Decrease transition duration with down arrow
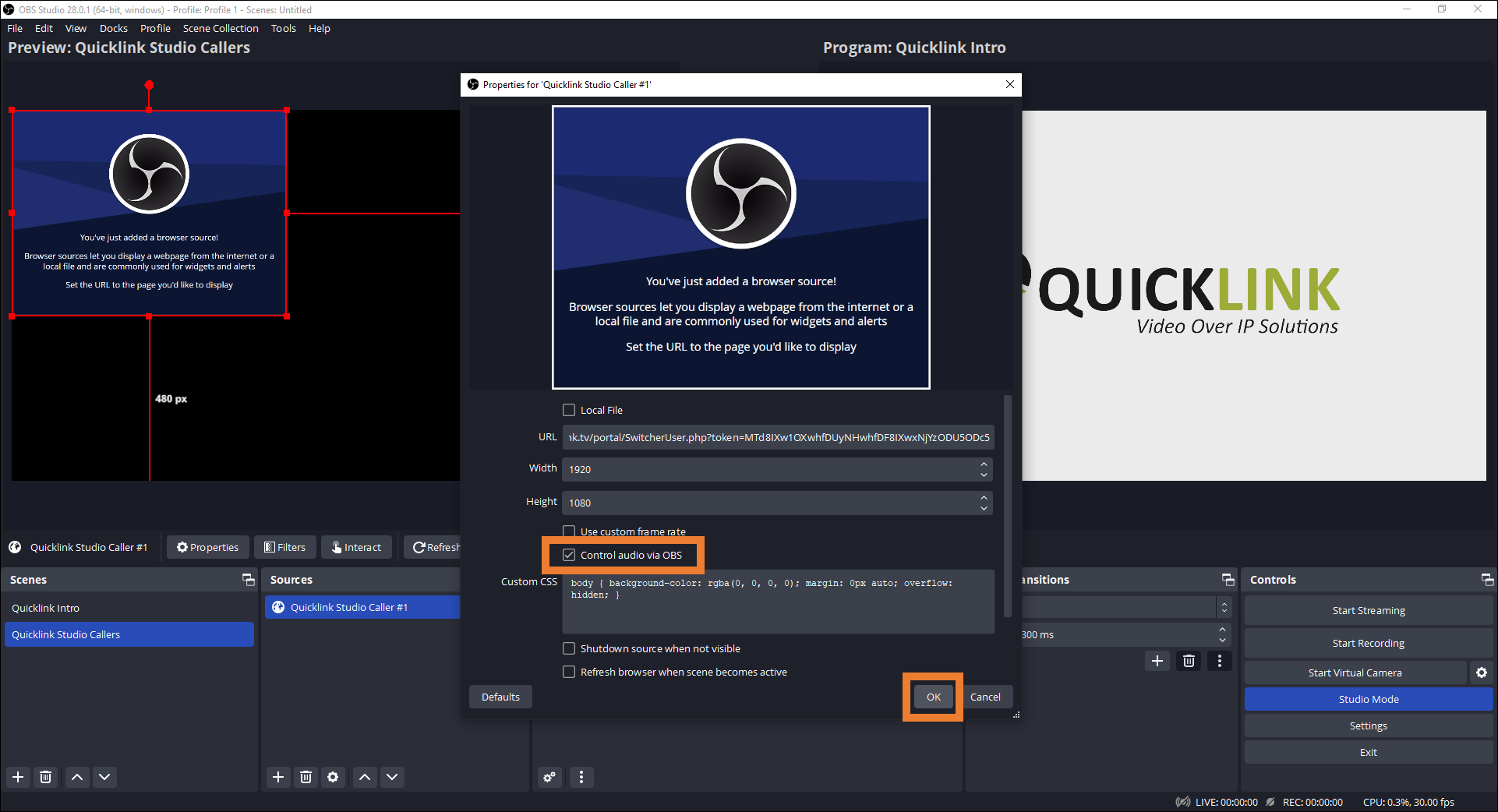 [1222, 640]
